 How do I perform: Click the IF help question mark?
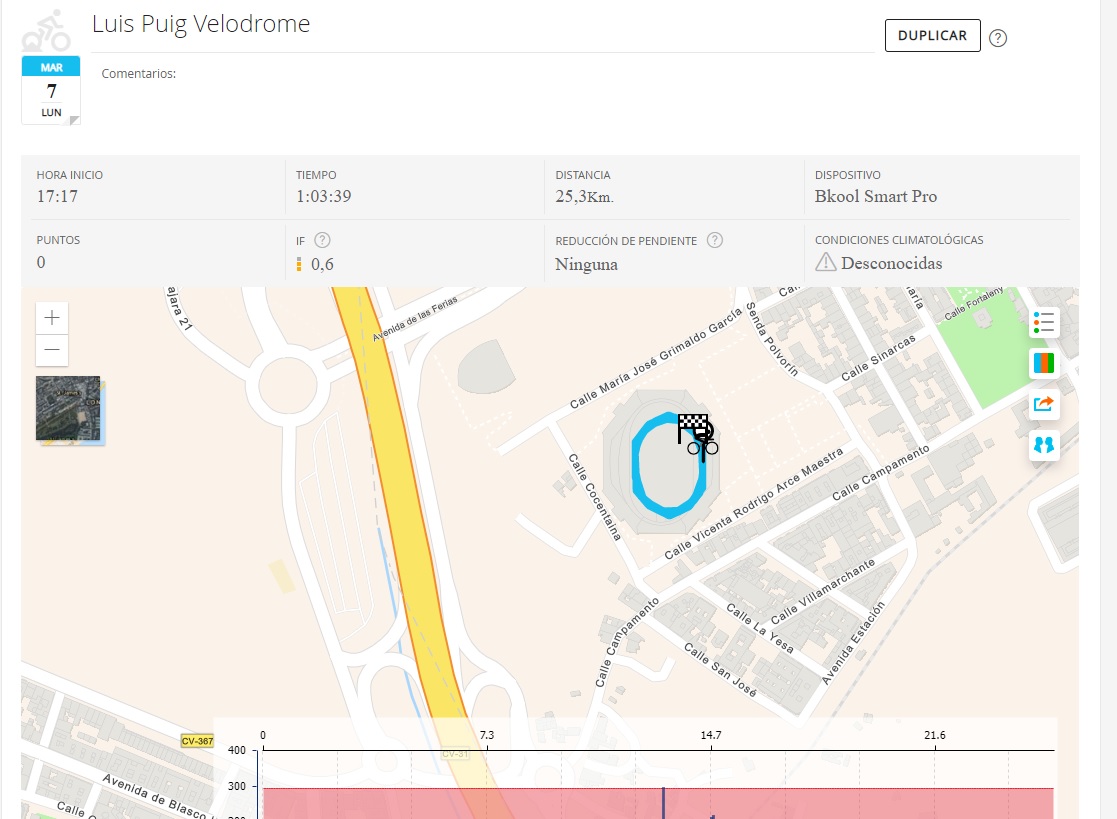[322, 240]
